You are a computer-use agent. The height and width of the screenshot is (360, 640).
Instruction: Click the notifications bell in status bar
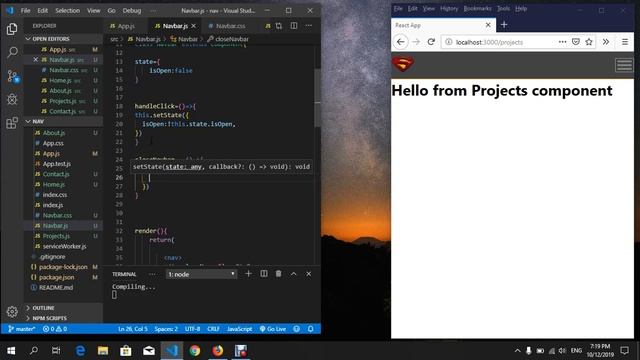311,329
